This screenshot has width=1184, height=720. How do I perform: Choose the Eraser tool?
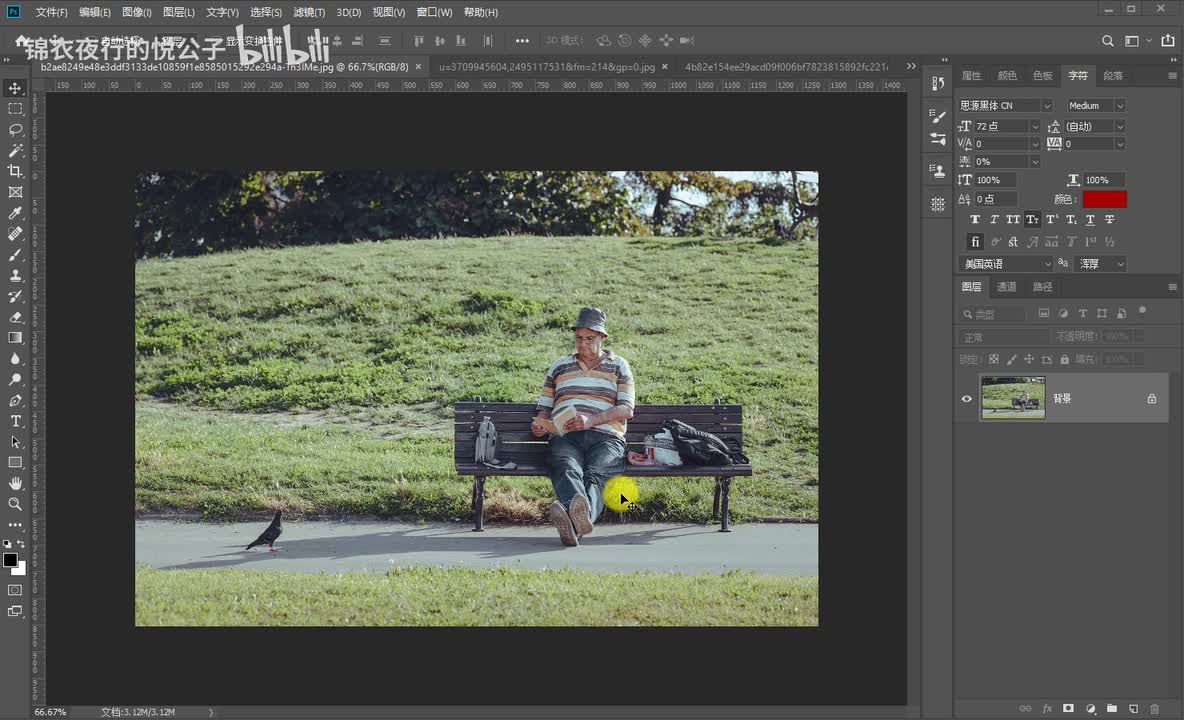tap(15, 317)
